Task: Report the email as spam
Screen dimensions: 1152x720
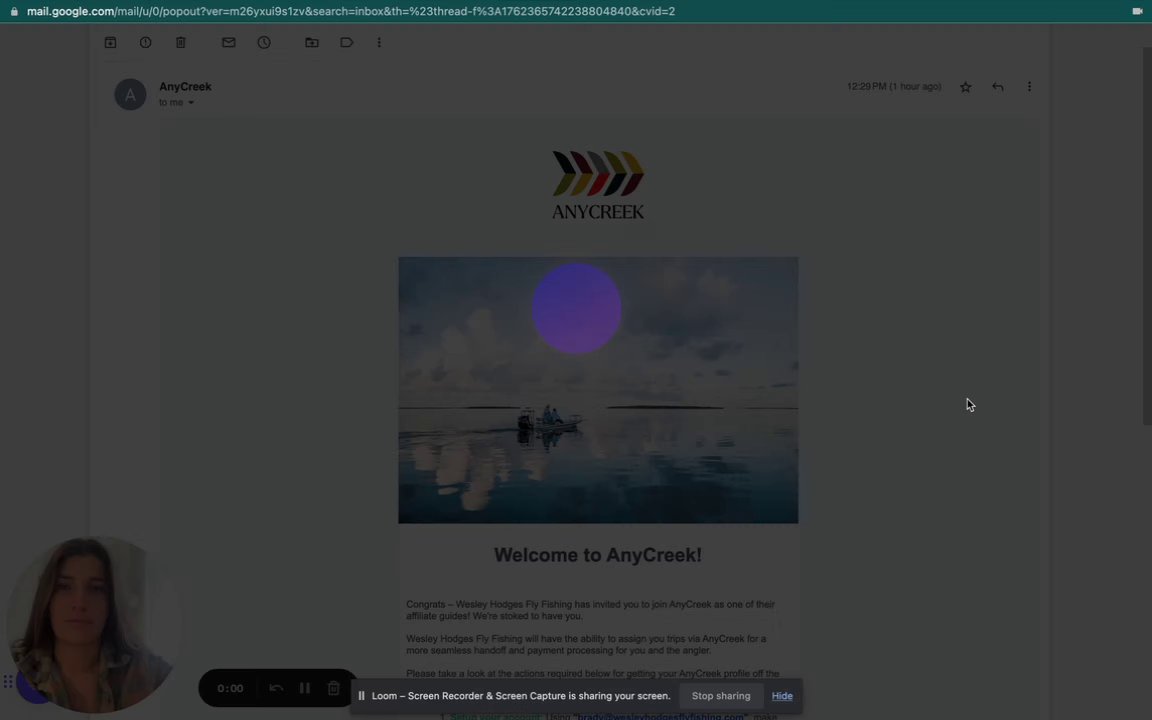Action: coord(145,43)
